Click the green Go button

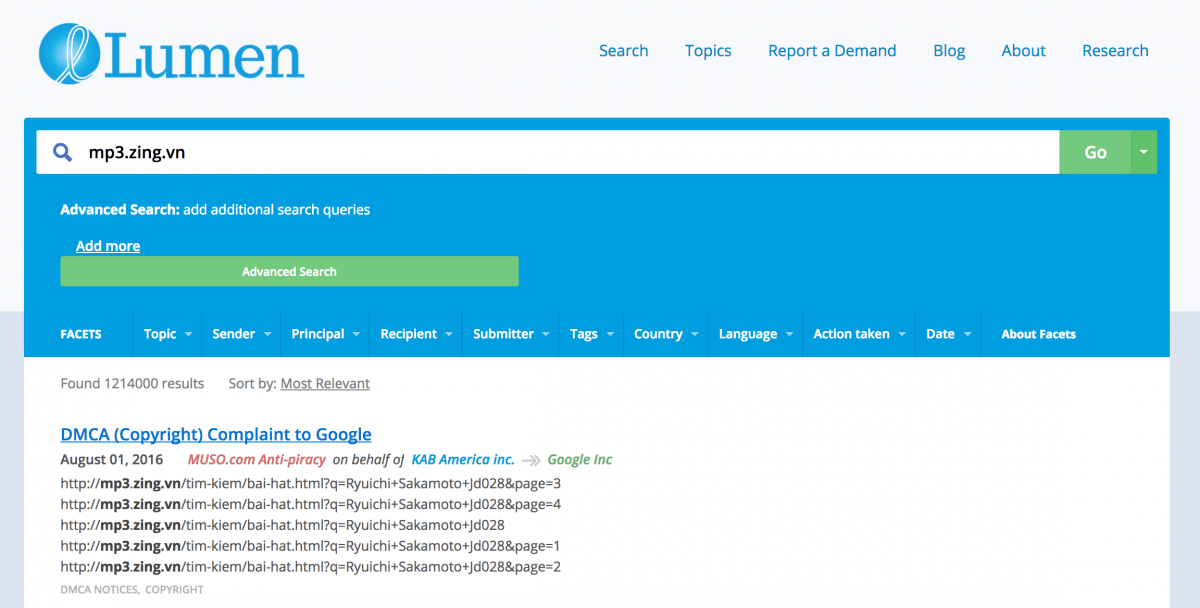[1095, 152]
